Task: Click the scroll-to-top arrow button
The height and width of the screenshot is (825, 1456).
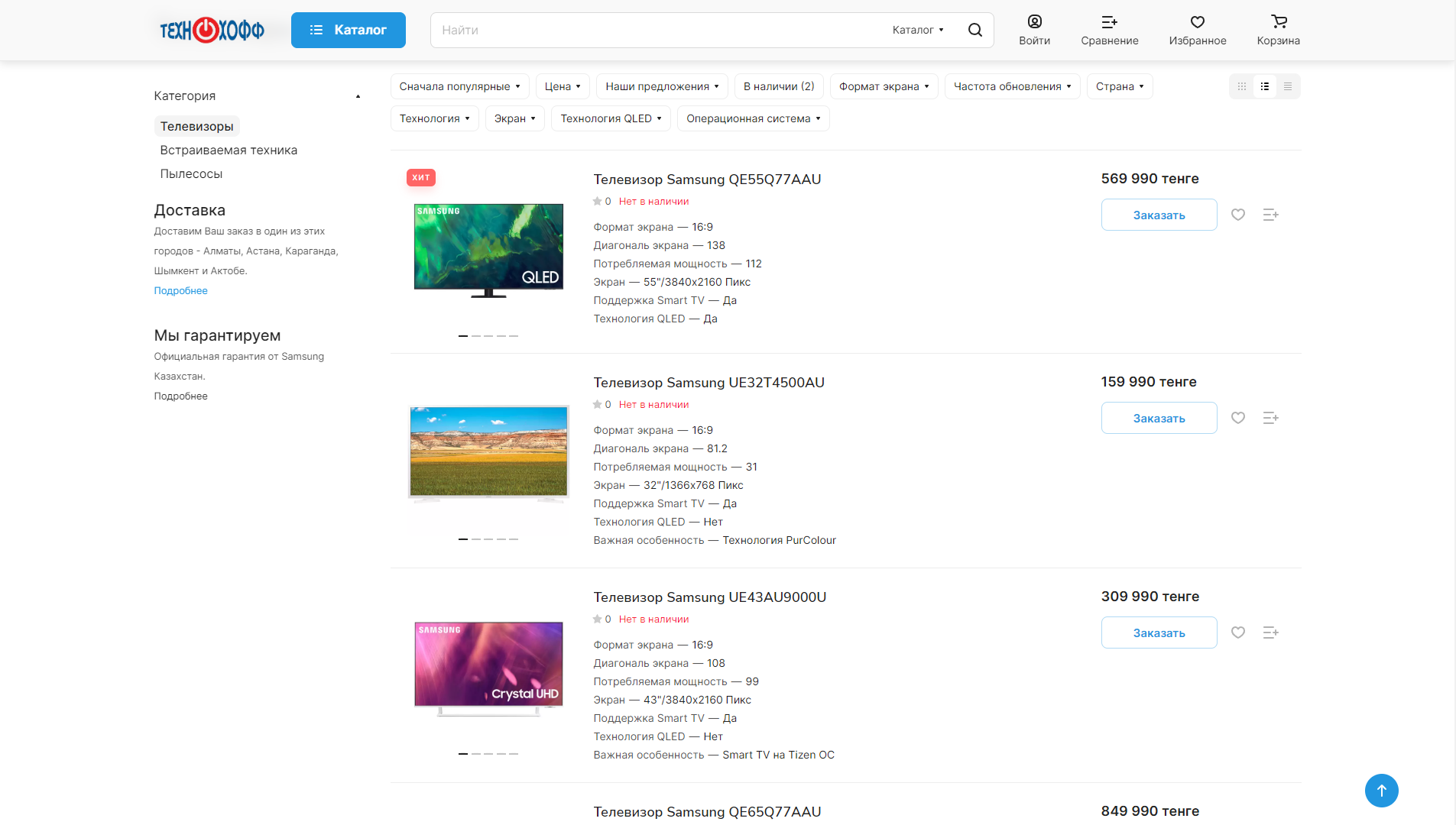Action: [x=1381, y=791]
